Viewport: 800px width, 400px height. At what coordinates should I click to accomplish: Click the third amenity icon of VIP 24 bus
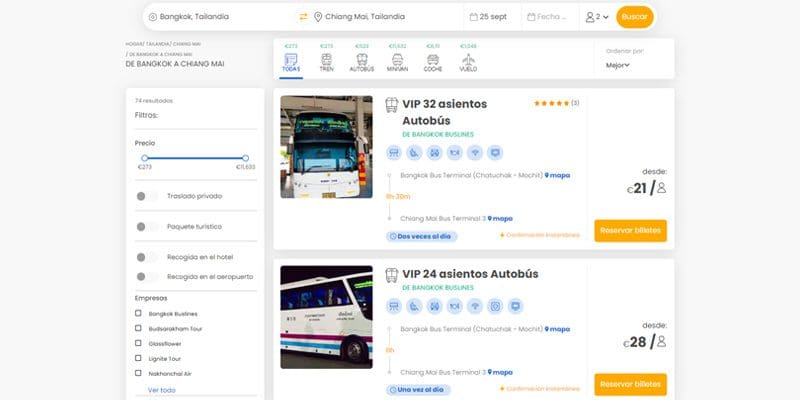(x=434, y=306)
